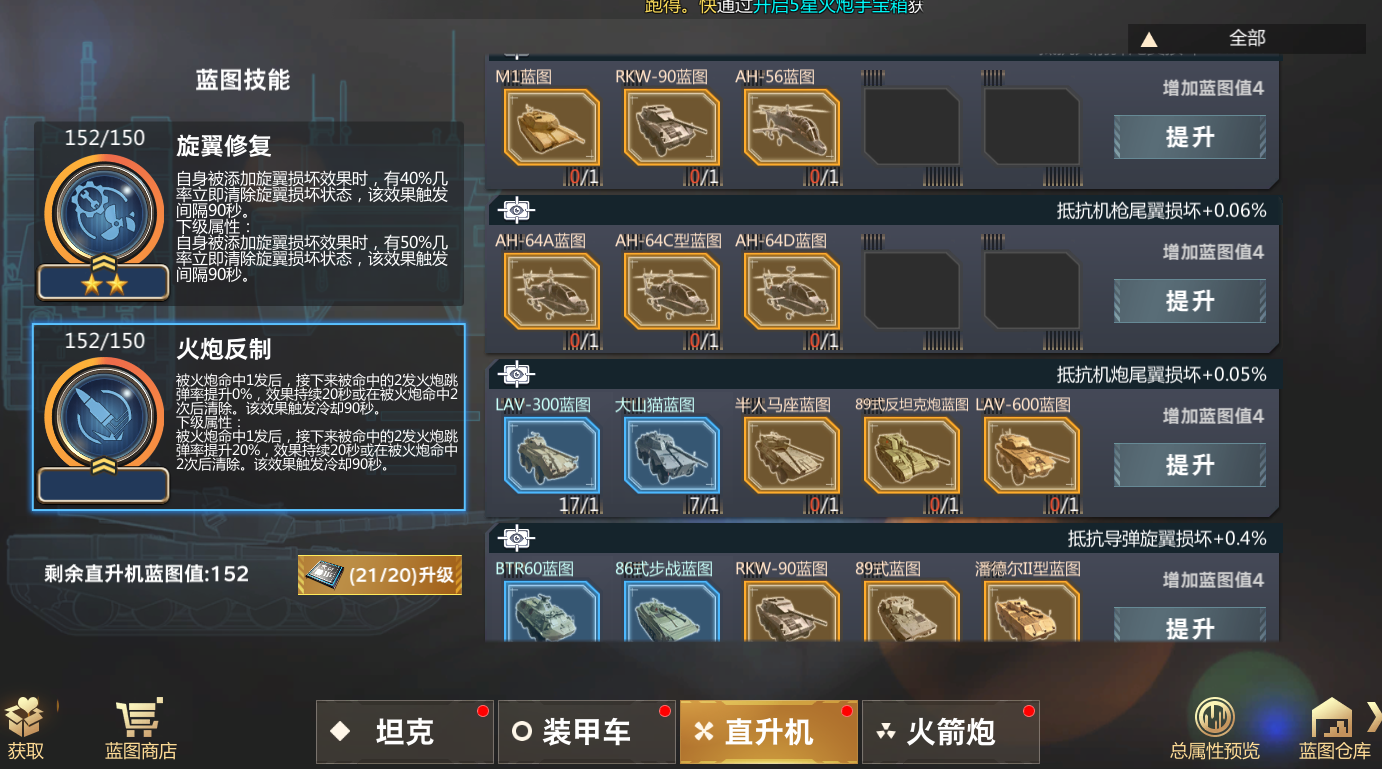Toggle eye icon above AH-64A row
The height and width of the screenshot is (769, 1382).
[x=516, y=210]
